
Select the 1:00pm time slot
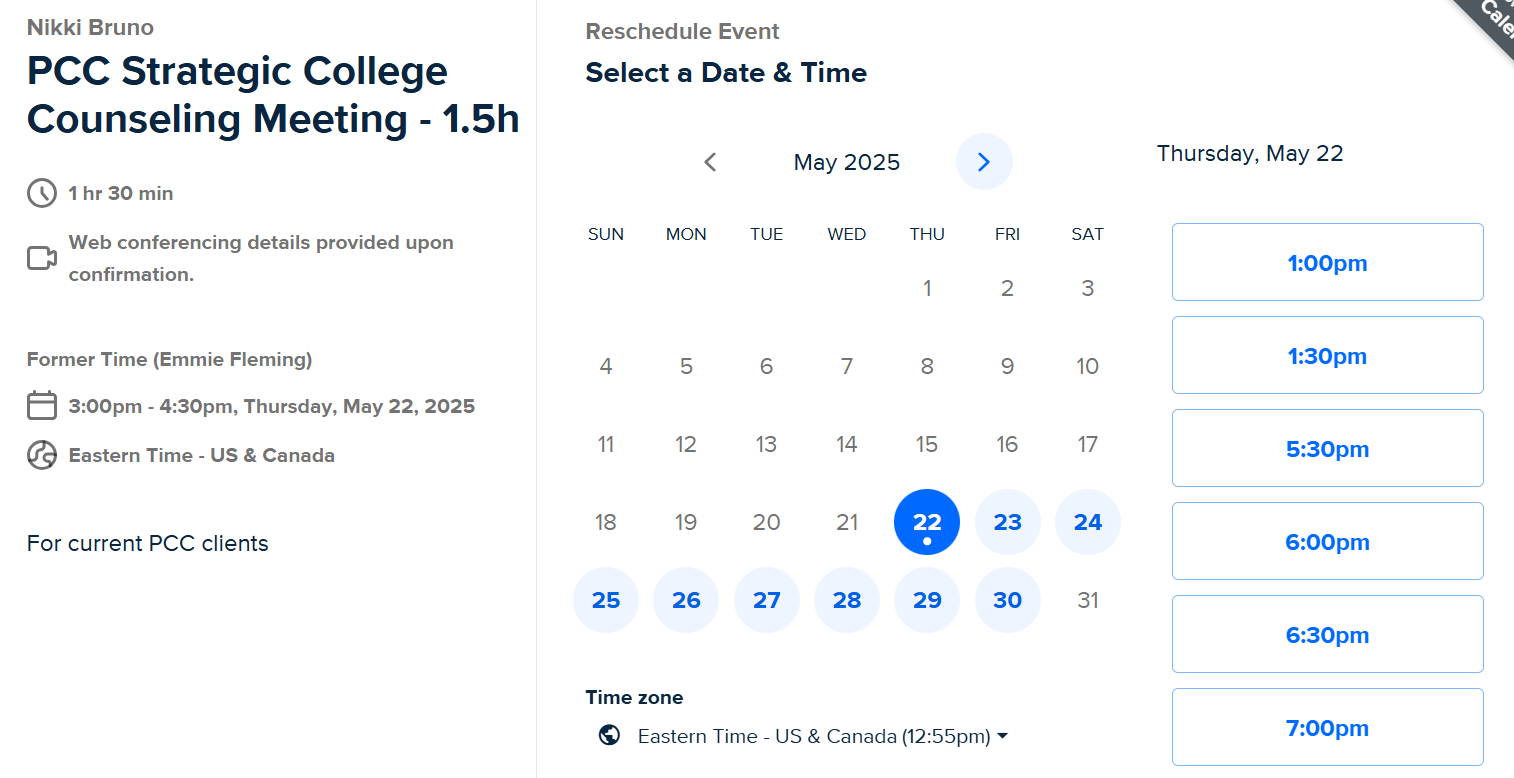(x=1327, y=262)
